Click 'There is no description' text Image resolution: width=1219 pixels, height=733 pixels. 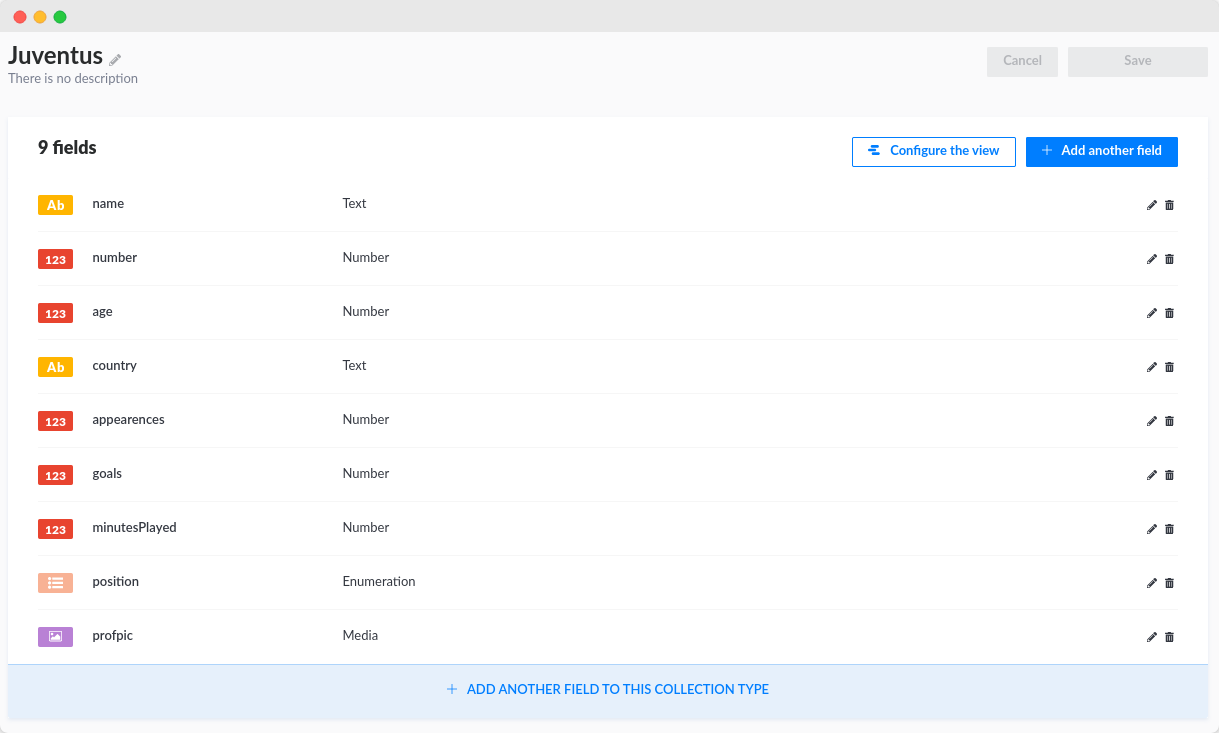coord(73,79)
